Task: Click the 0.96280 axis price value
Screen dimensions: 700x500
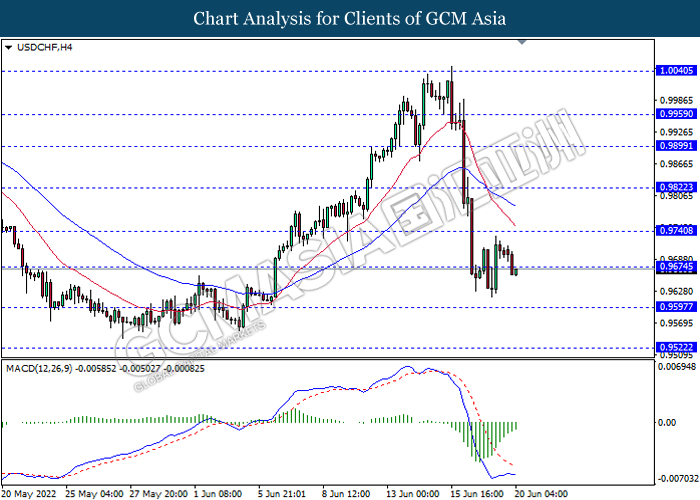Action: [676, 292]
